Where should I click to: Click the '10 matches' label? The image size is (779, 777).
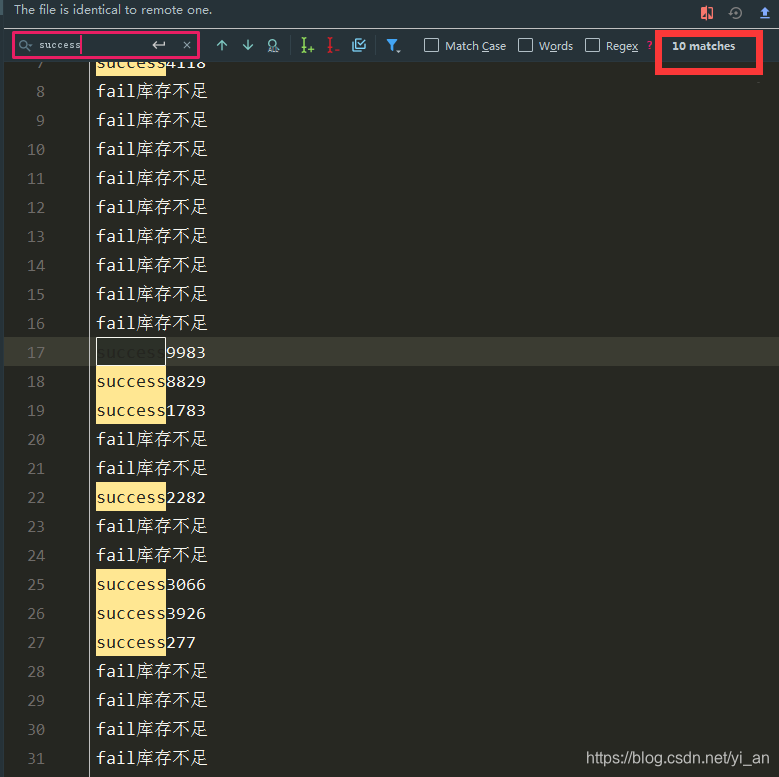coord(703,46)
